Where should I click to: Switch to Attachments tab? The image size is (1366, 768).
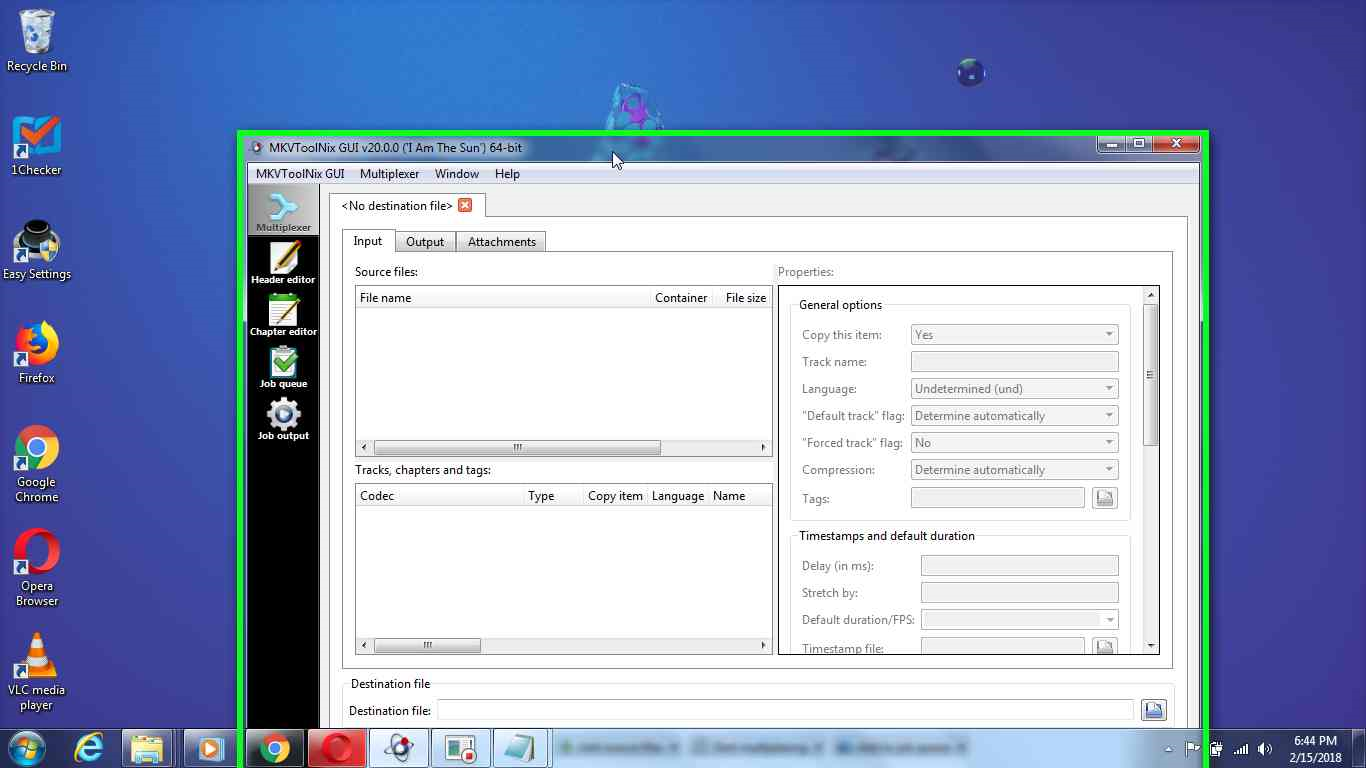click(x=501, y=242)
